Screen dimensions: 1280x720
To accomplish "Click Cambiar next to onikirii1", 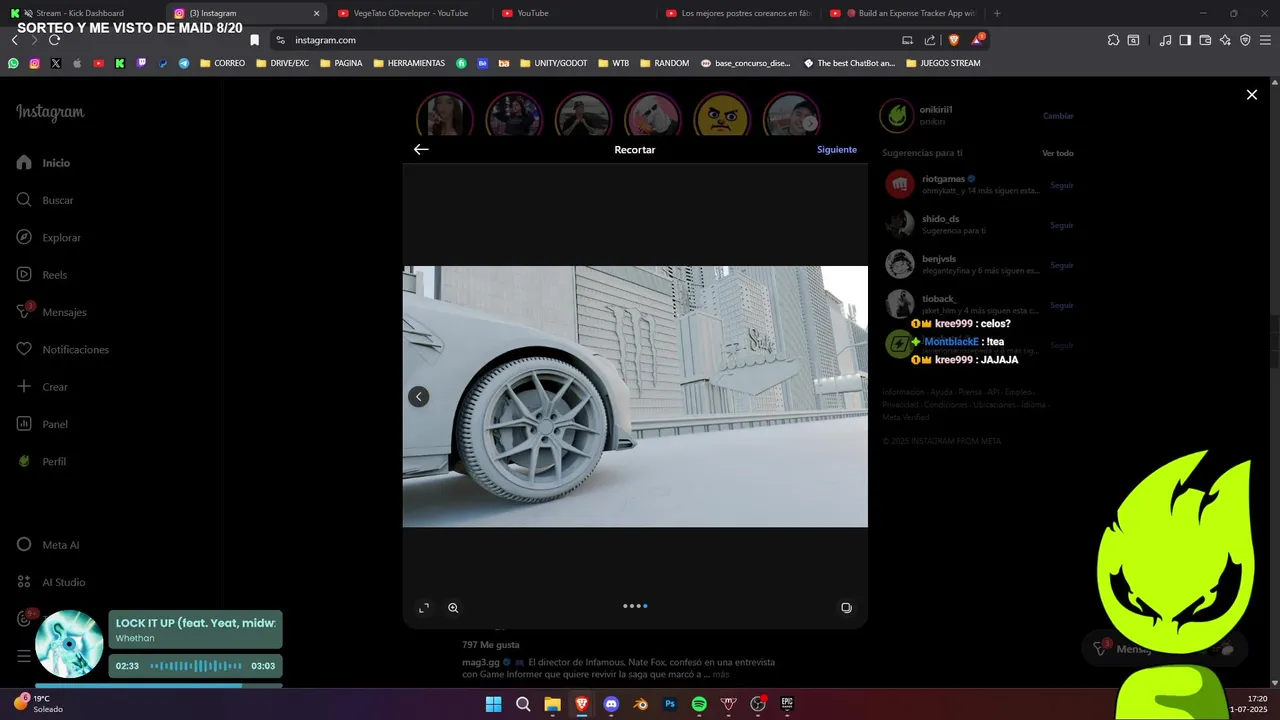I will point(1058,116).
